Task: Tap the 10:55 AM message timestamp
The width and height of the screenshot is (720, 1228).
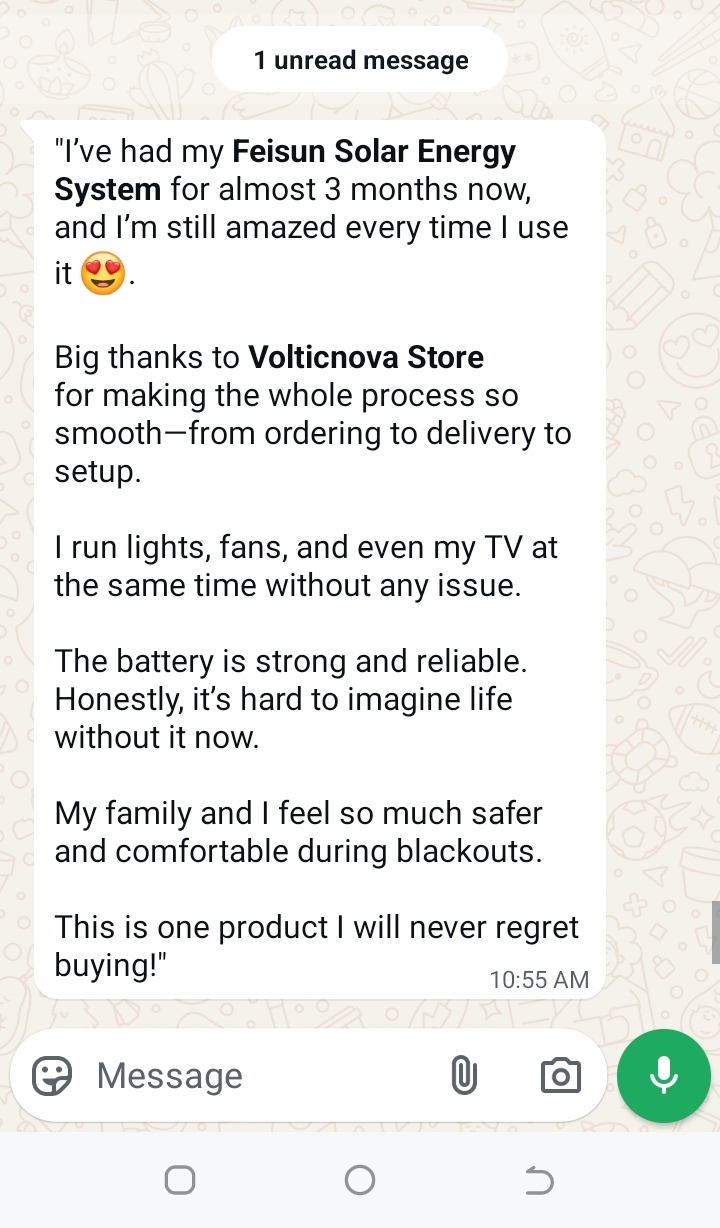Action: click(539, 980)
